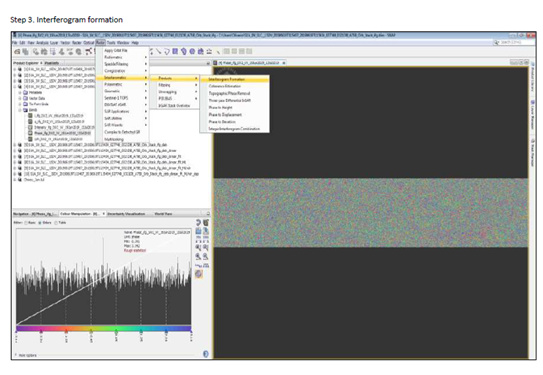Choose Complex to Detected GR entry
The width and height of the screenshot is (543, 375).
click(122, 132)
